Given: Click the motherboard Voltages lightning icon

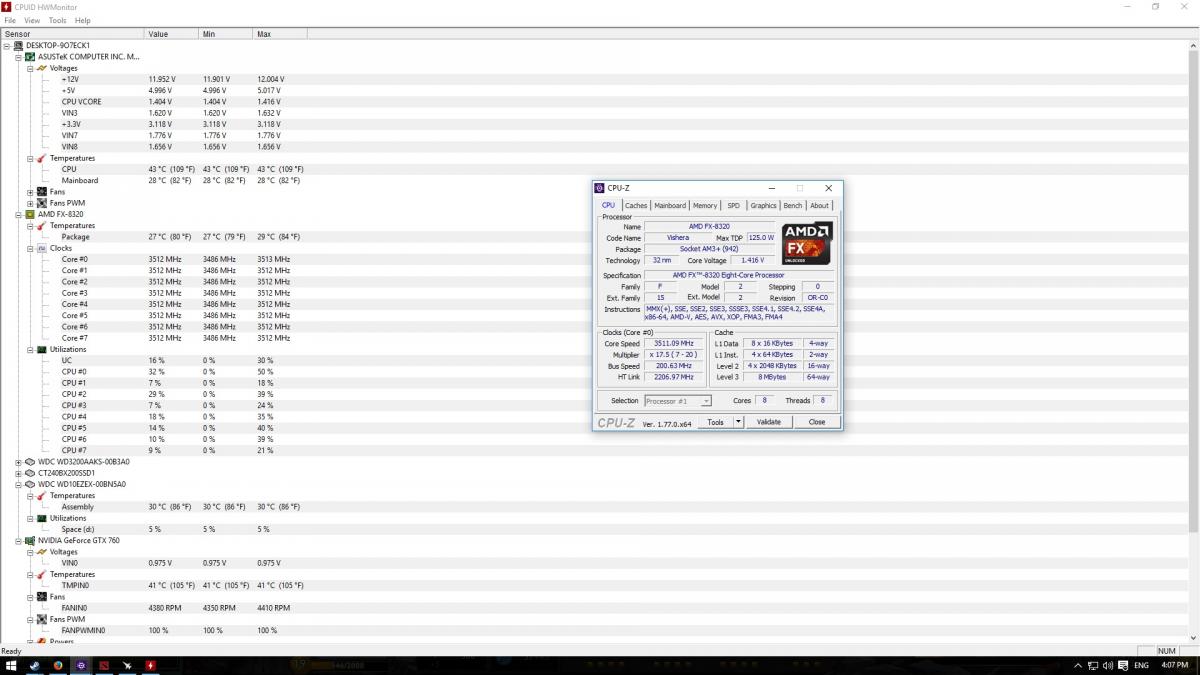Looking at the screenshot, I should (42, 68).
